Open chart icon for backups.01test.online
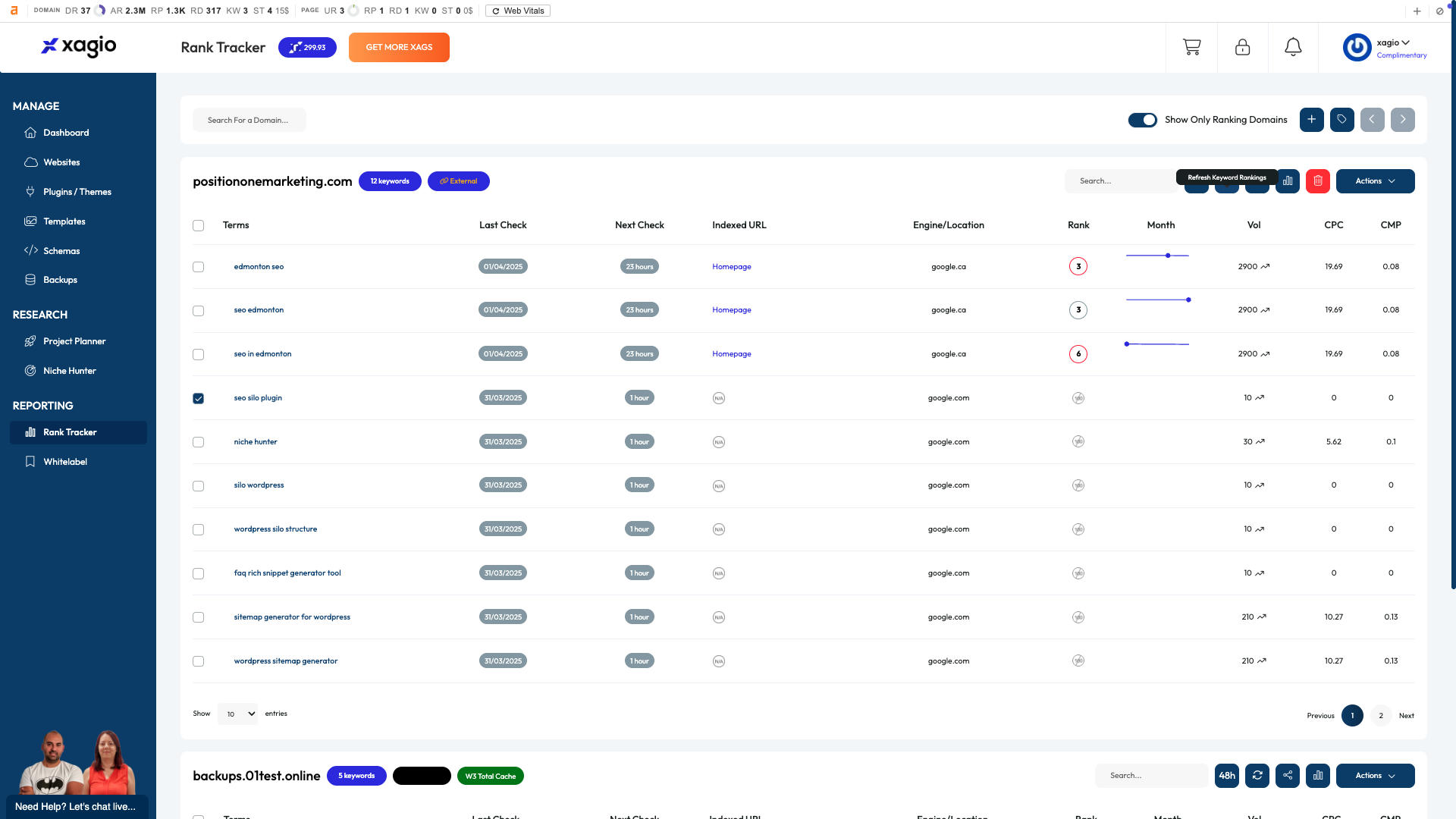 1317,776
